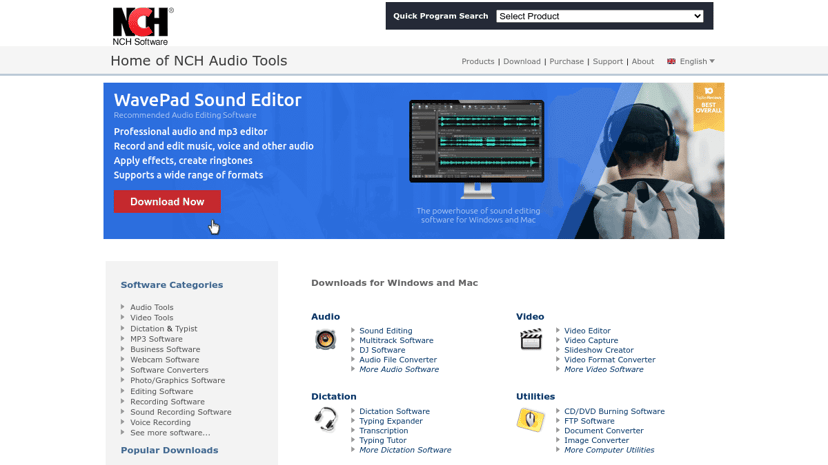828x465 pixels.
Task: Open the Select Product dropdown
Action: (x=599, y=16)
